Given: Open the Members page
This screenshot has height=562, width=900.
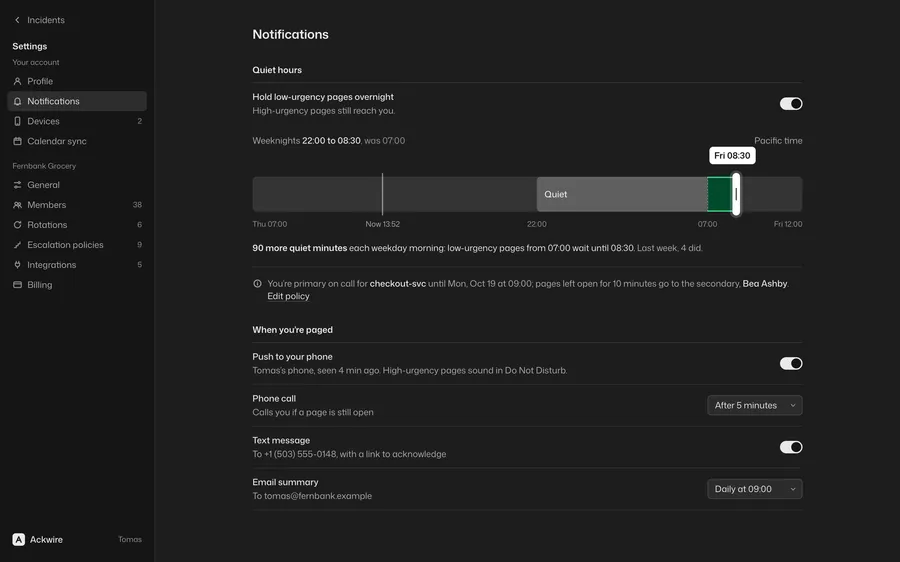Looking at the screenshot, I should coord(77,205).
